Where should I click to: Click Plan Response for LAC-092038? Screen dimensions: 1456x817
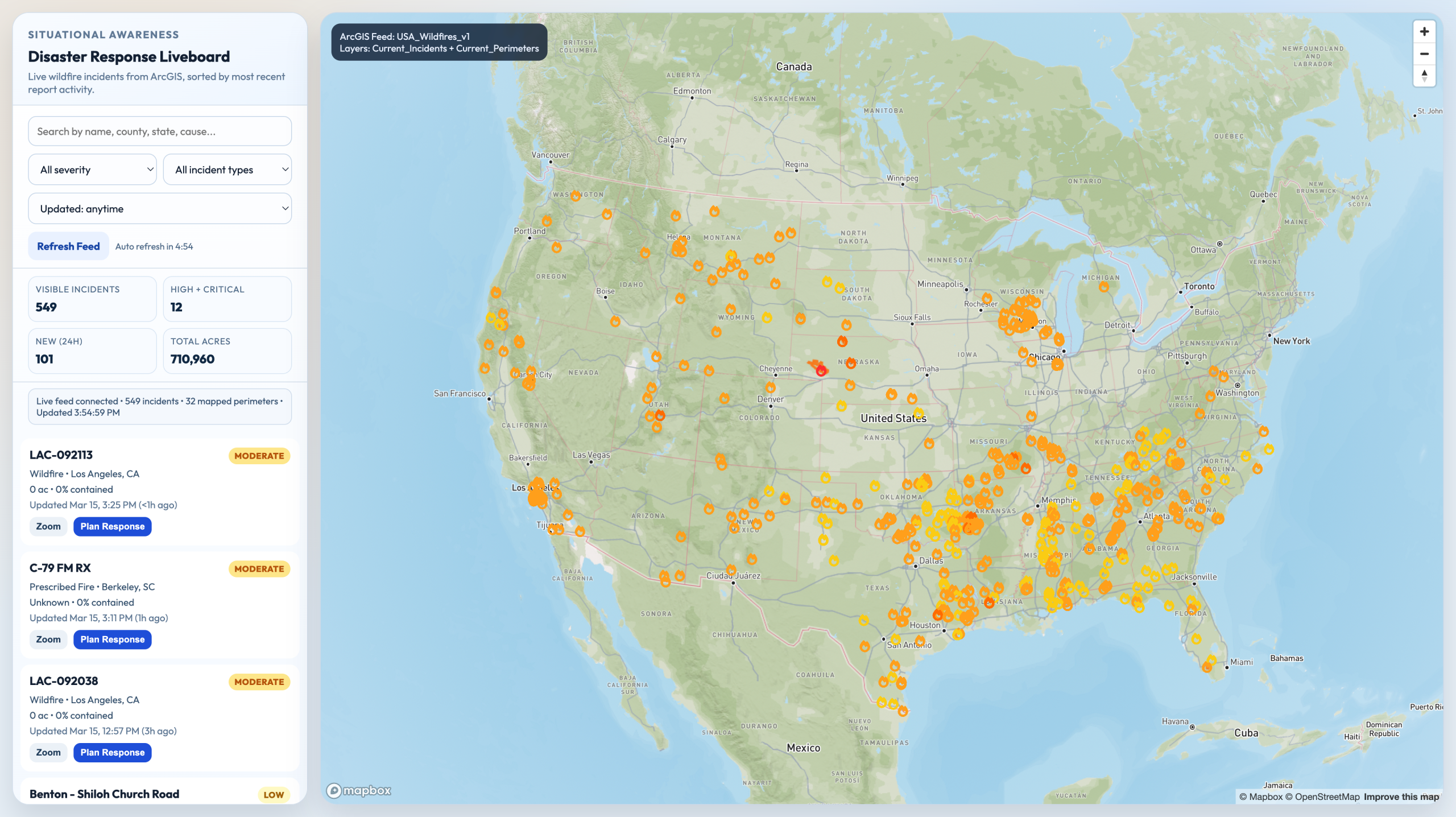coord(112,752)
